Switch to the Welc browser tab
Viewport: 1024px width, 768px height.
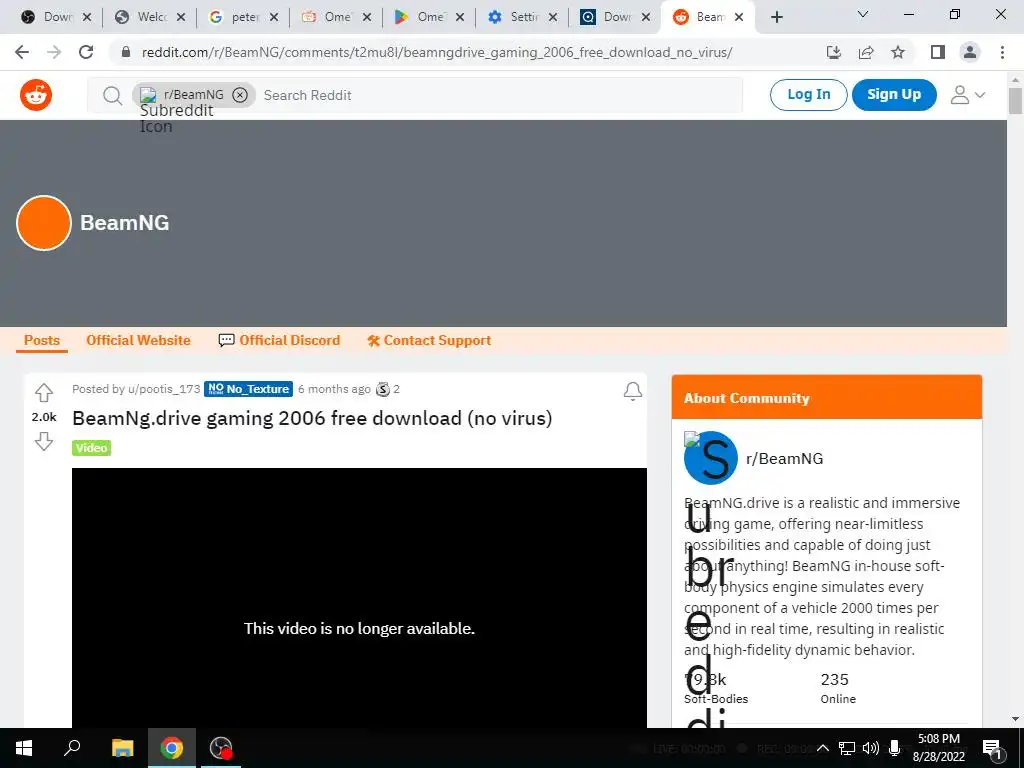point(149,17)
